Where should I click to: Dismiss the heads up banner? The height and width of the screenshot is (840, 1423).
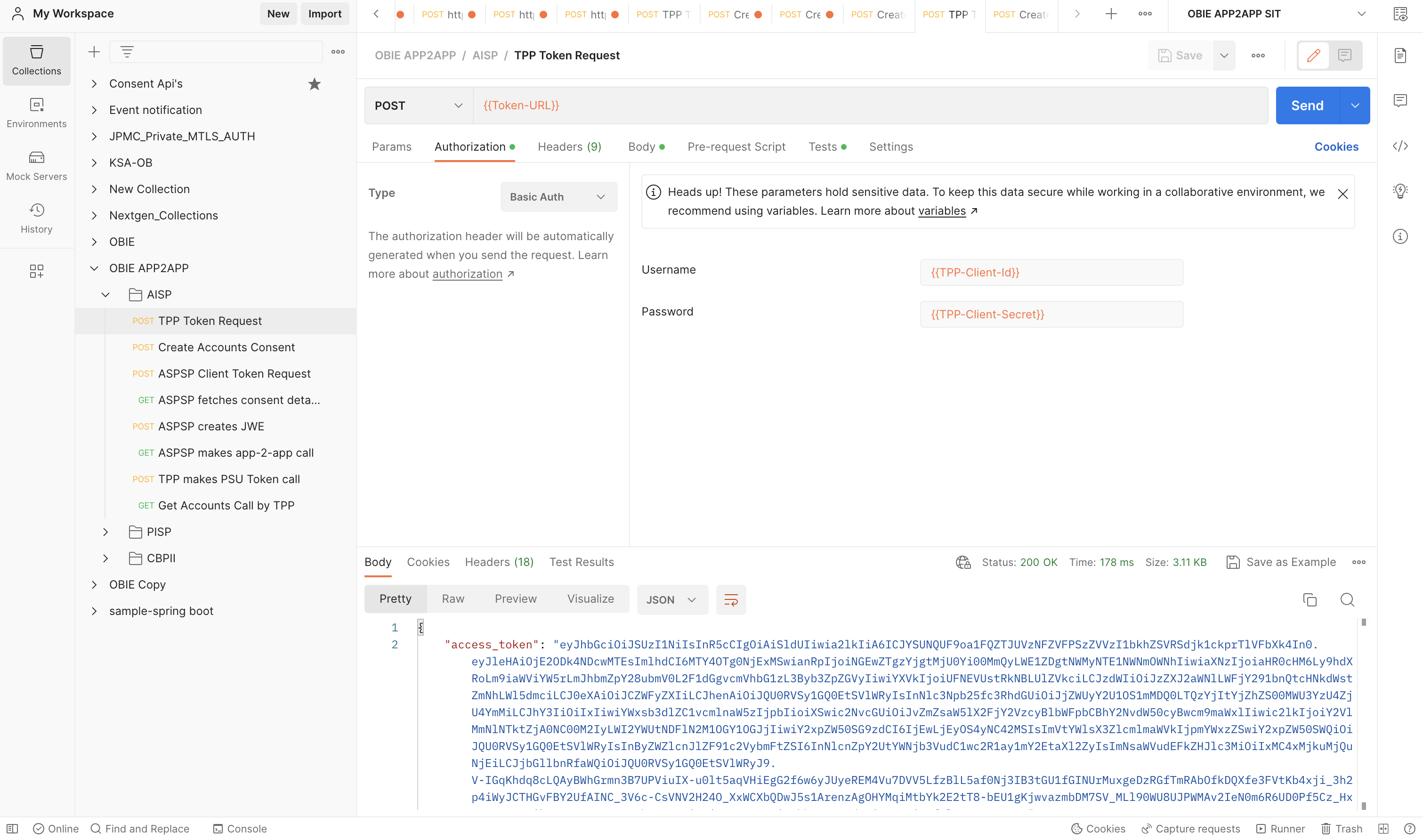[1342, 194]
